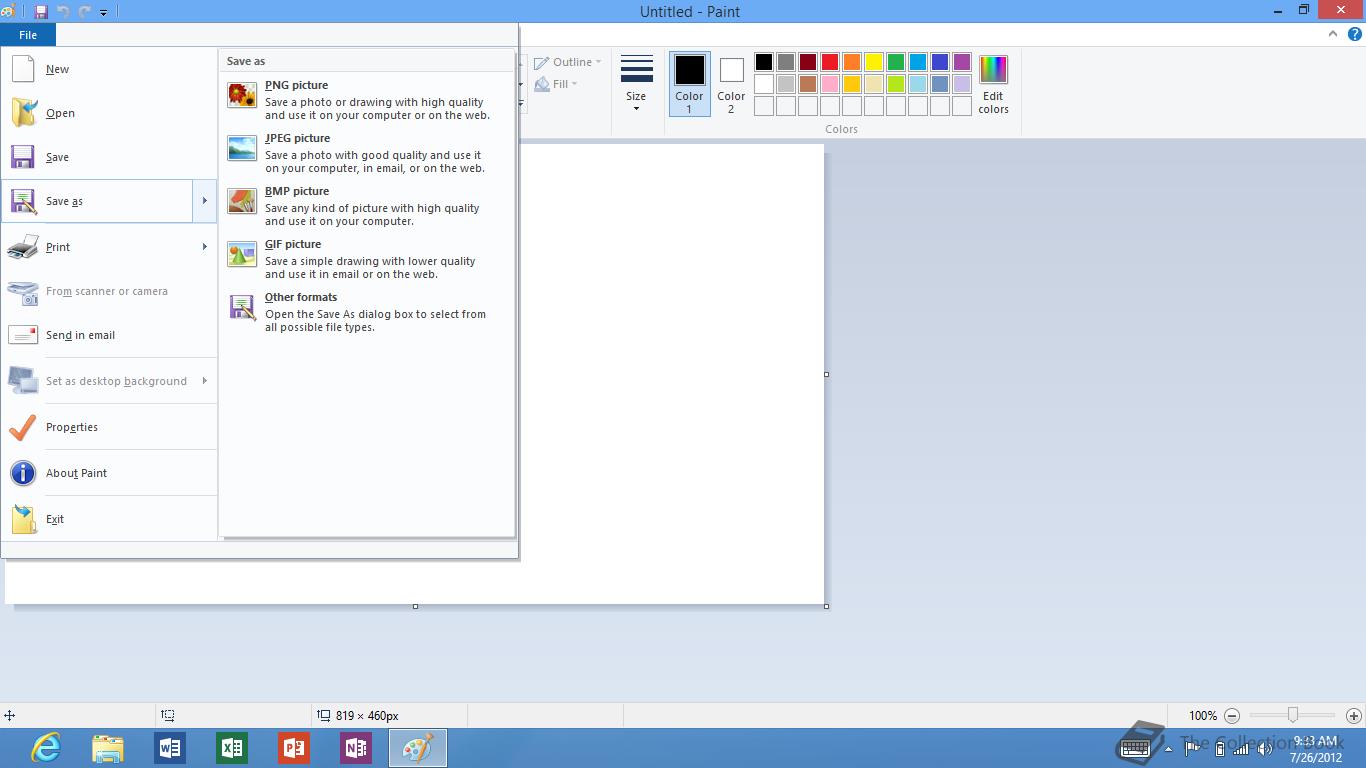Open Properties from the File menu

point(108,427)
